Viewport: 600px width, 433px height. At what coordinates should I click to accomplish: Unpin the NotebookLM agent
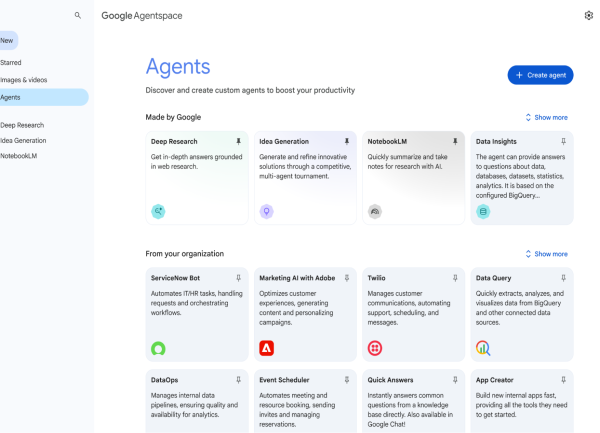tap(455, 142)
